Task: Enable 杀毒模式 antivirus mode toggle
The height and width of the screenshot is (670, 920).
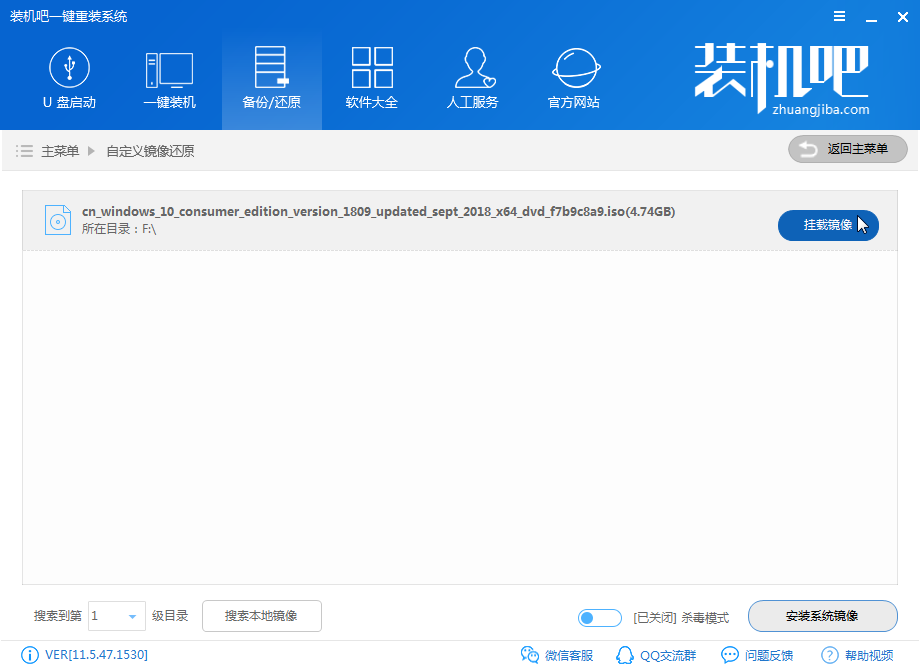Action: 599,618
